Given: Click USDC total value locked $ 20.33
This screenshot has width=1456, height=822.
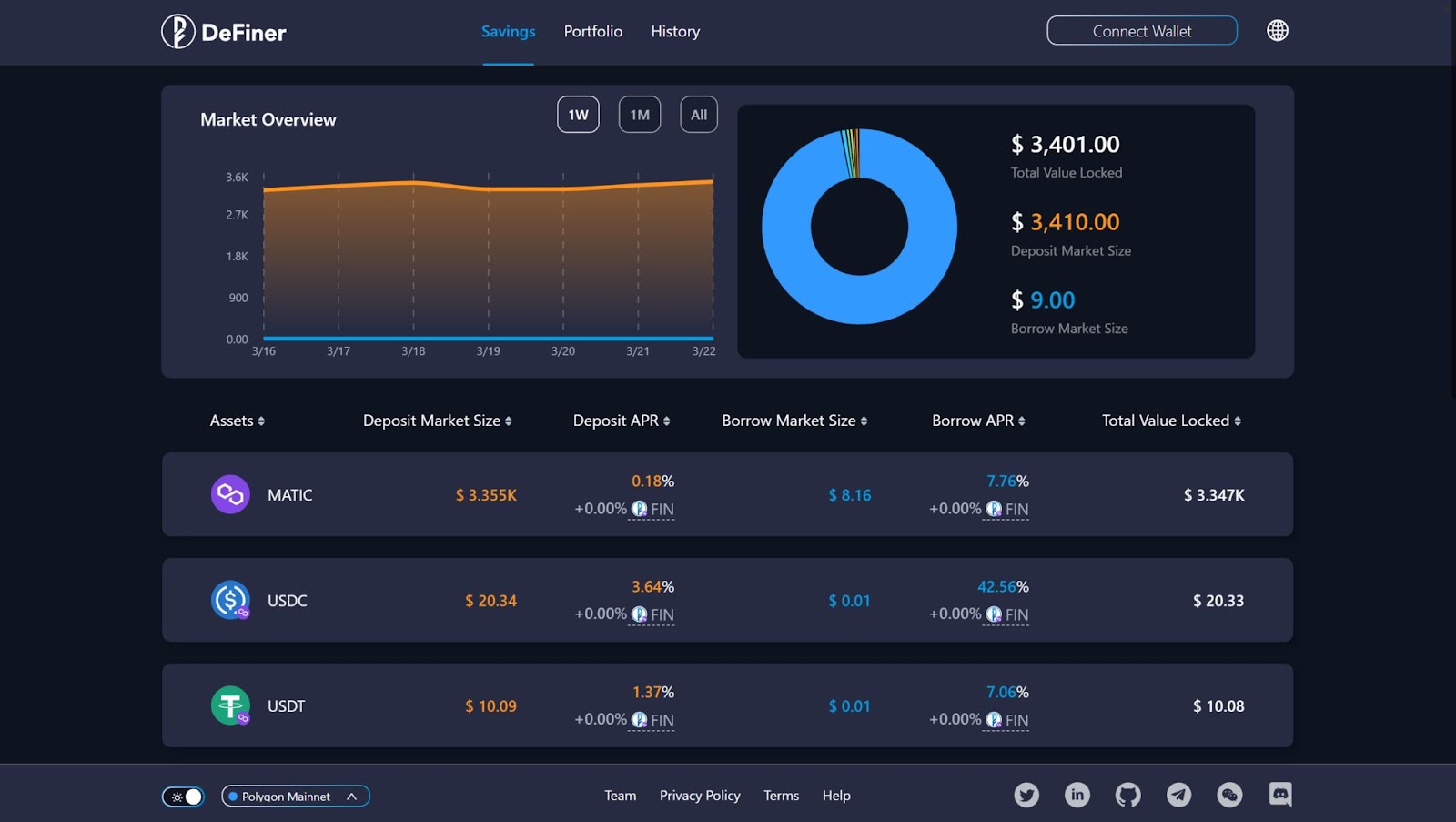Looking at the screenshot, I should pyautogui.click(x=1218, y=601).
